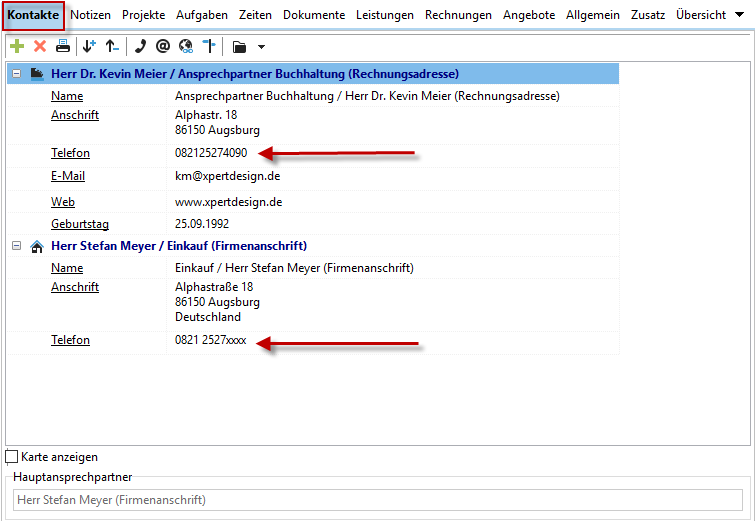Open the tab overflow arrow after Übersicht
Viewport: 755px width, 521px height.
739,15
